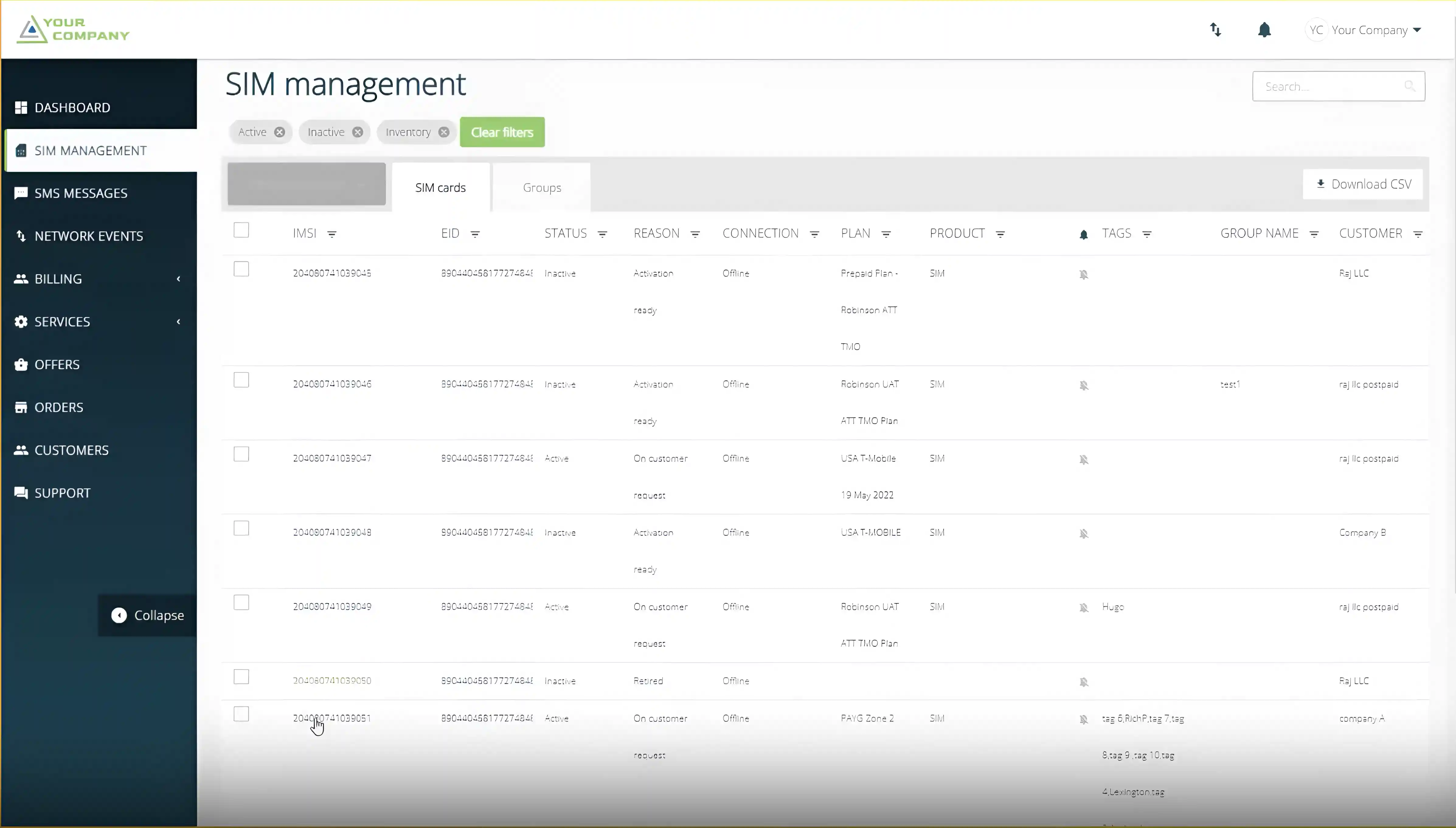Open the IMSI column filter icon
Viewport: 1456px width, 828px height.
coord(331,234)
